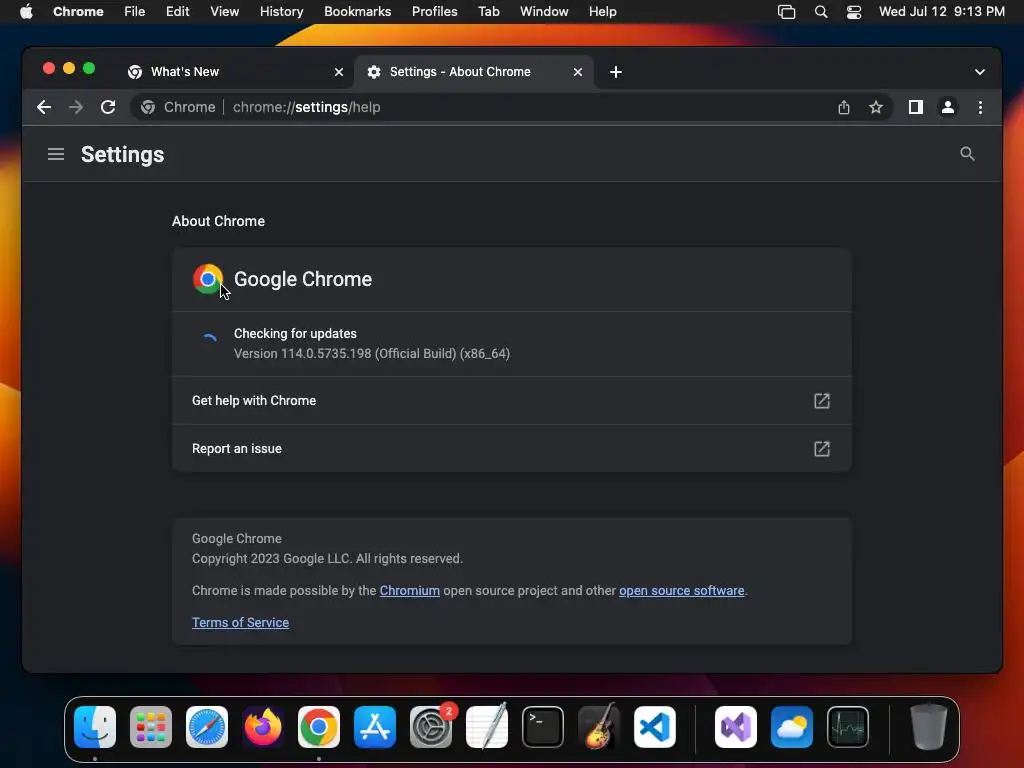Open the Apple menu
Viewport: 1024px width, 768px height.
(x=26, y=12)
